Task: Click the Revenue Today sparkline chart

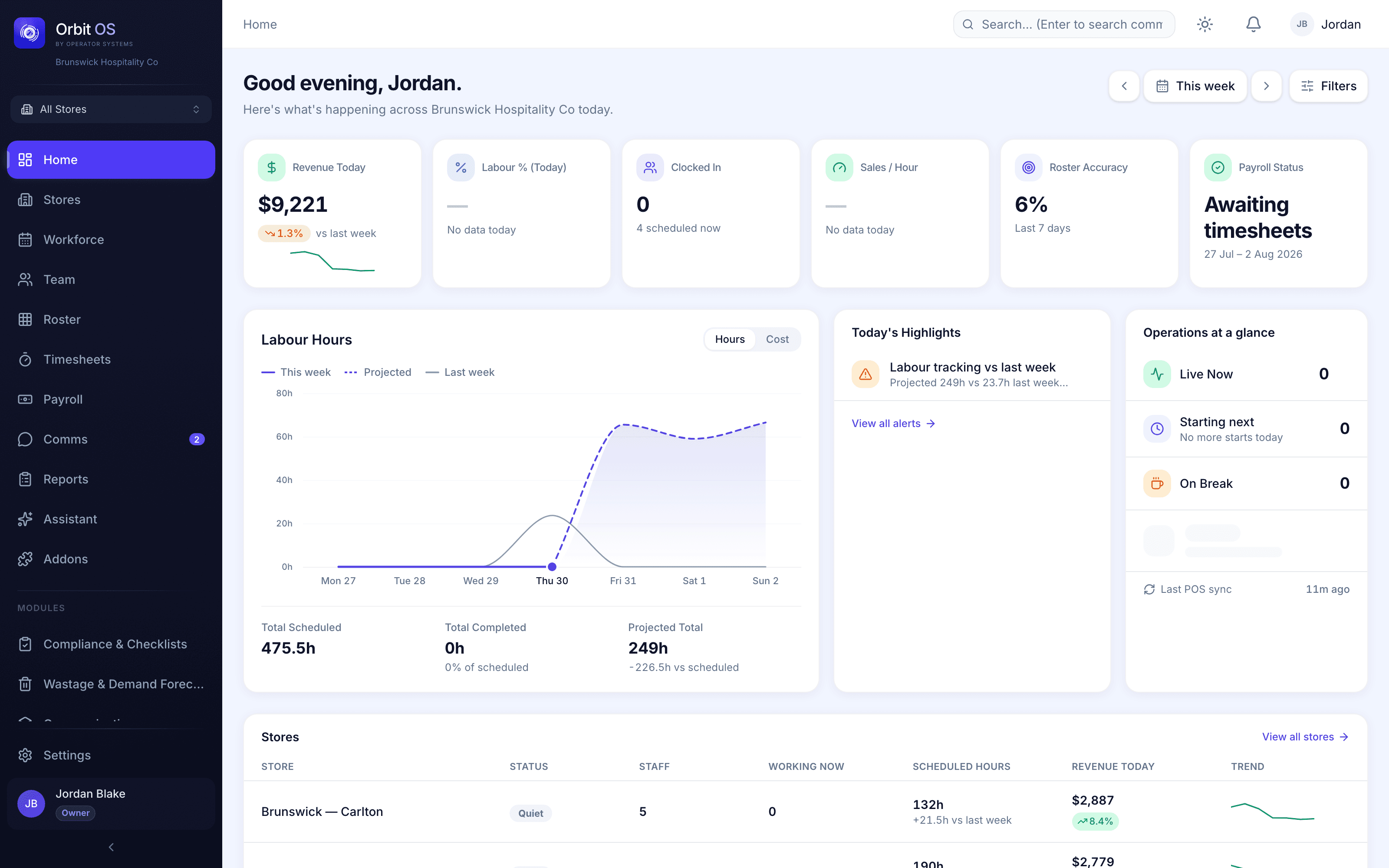Action: coord(332,261)
